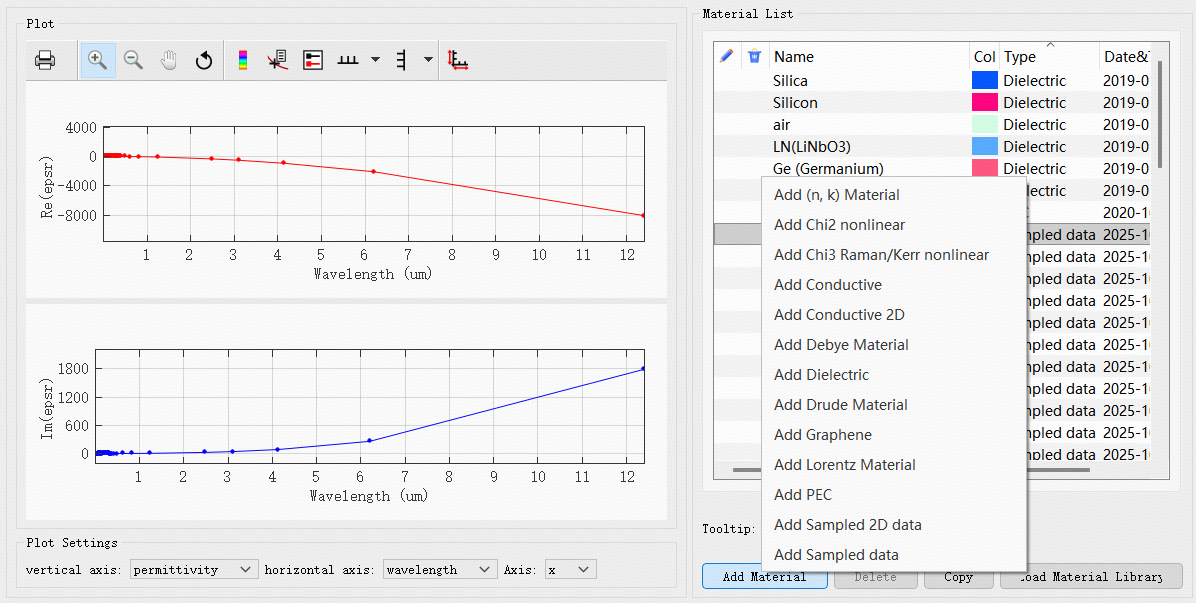
Task: Click the pencil edit icon above the material list
Action: (725, 56)
